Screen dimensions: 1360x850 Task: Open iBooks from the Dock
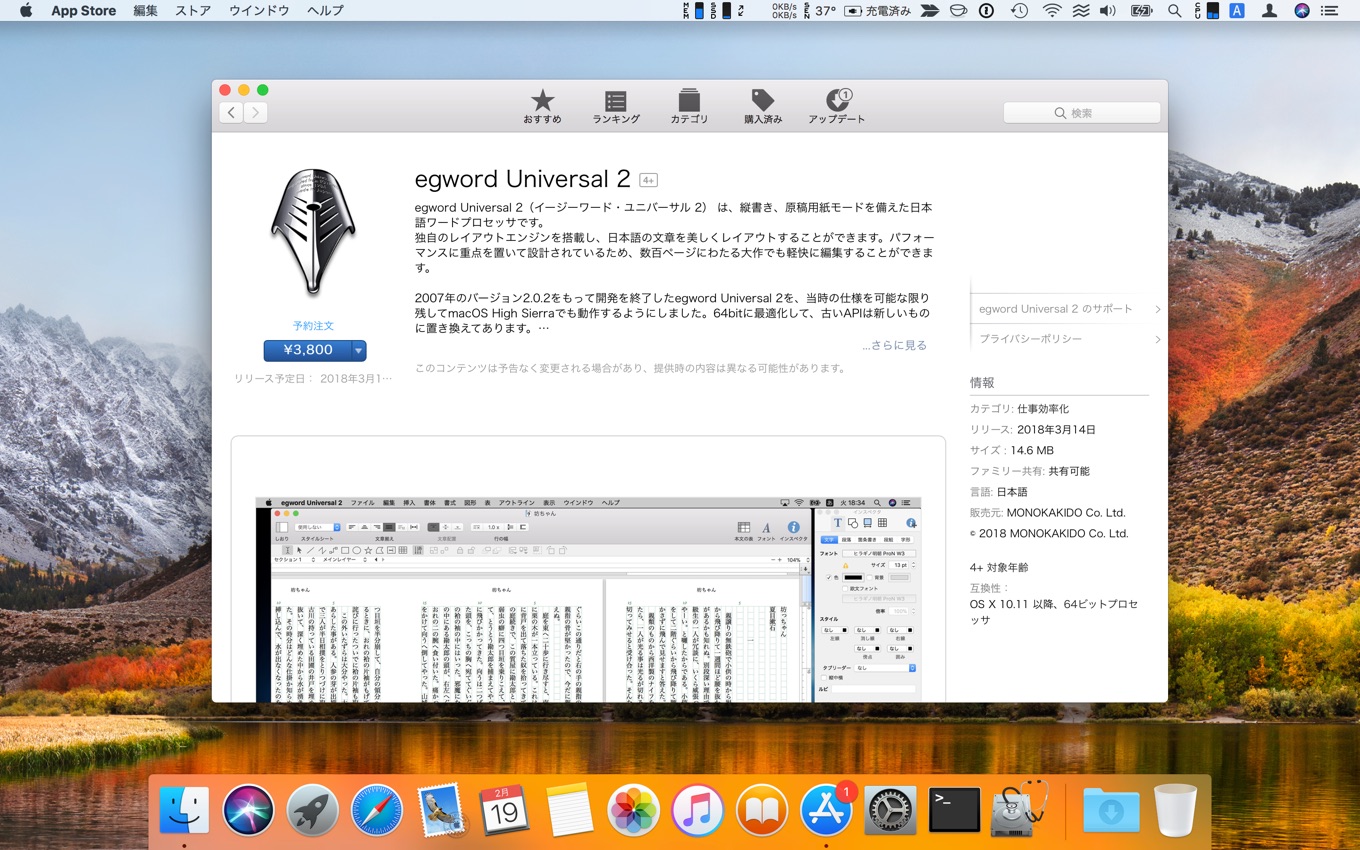click(762, 810)
